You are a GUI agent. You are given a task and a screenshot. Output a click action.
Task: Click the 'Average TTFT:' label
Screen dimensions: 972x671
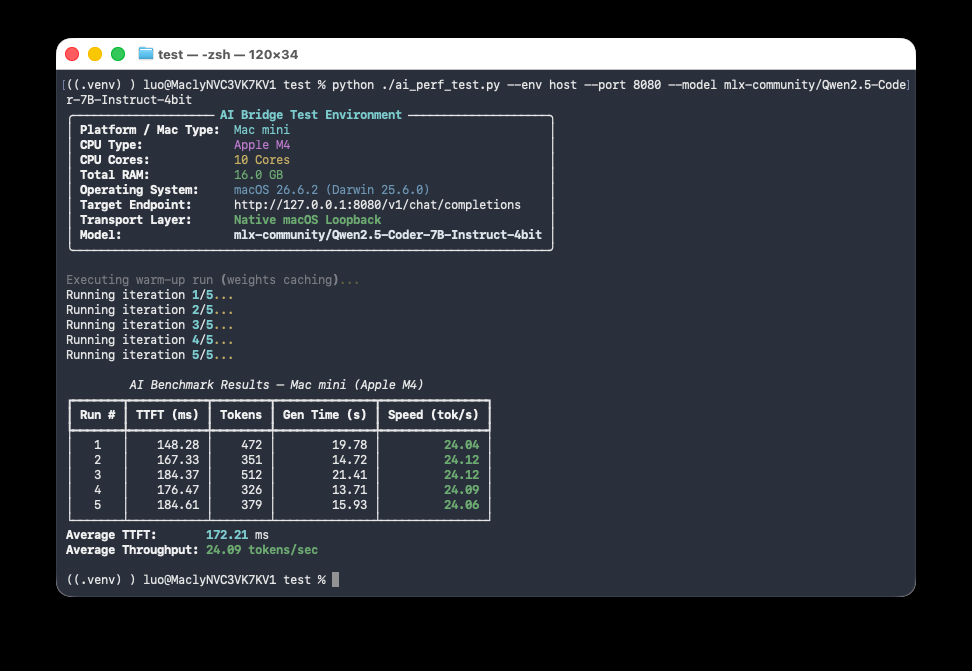click(111, 535)
